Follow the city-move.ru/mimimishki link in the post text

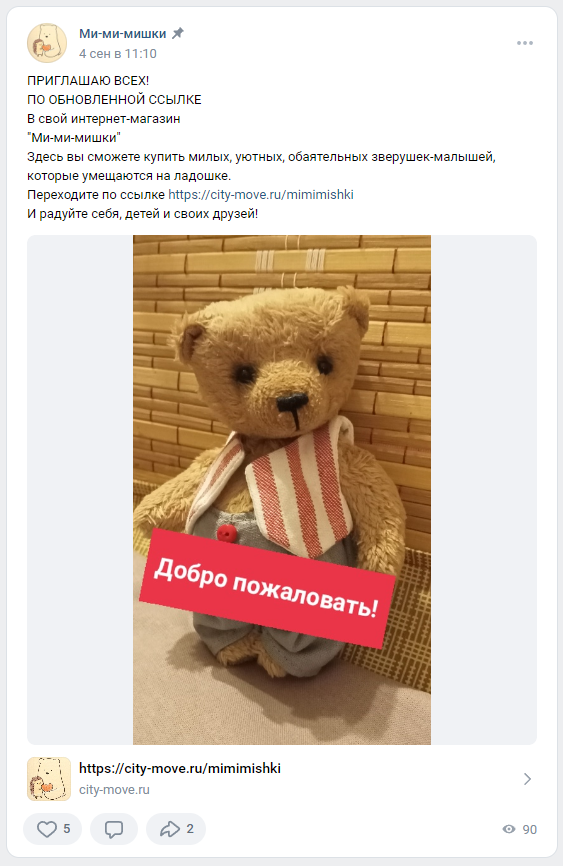tap(261, 194)
